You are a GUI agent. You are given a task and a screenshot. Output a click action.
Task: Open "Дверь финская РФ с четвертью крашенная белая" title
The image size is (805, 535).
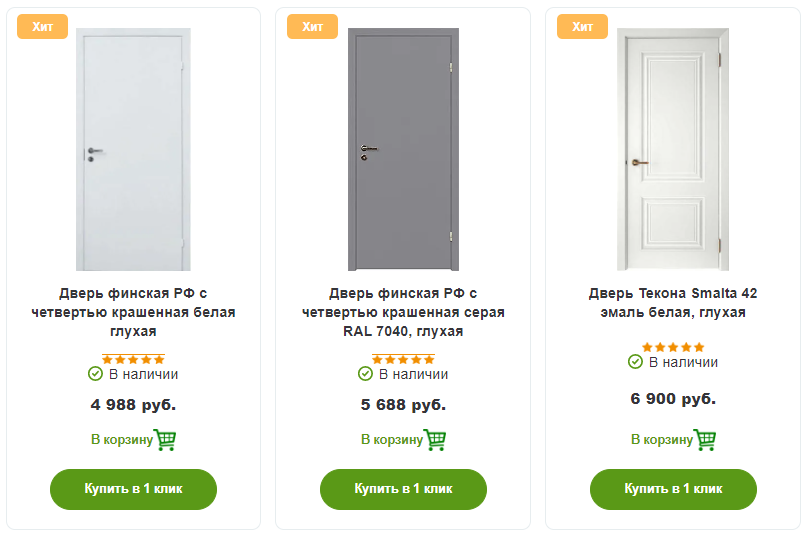(x=133, y=312)
